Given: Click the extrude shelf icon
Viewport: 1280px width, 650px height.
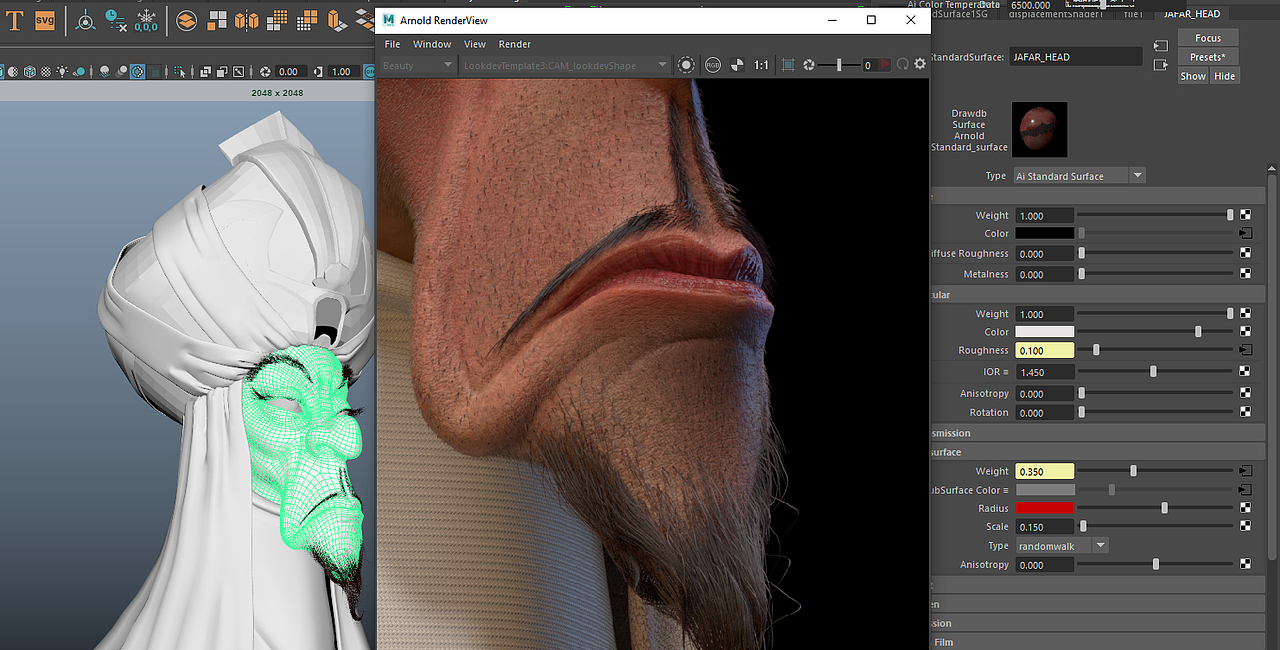Looking at the screenshot, I should click(x=337, y=21).
